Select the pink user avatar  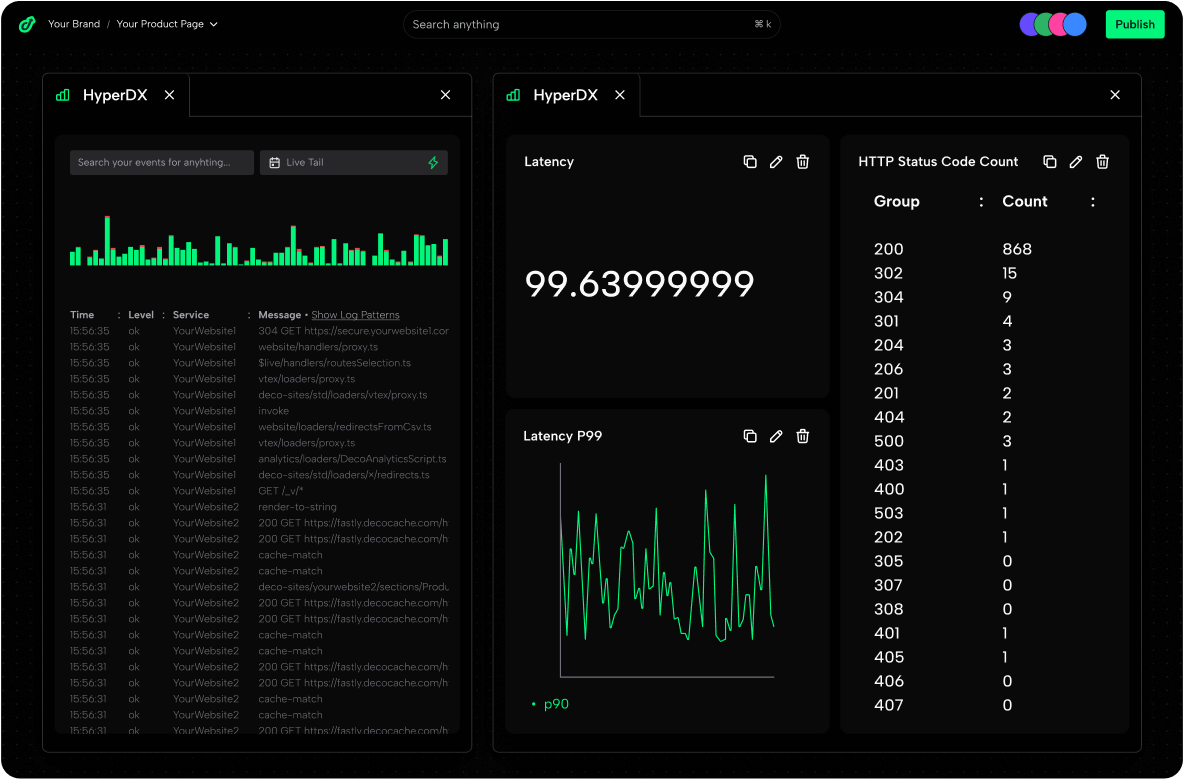1059,24
